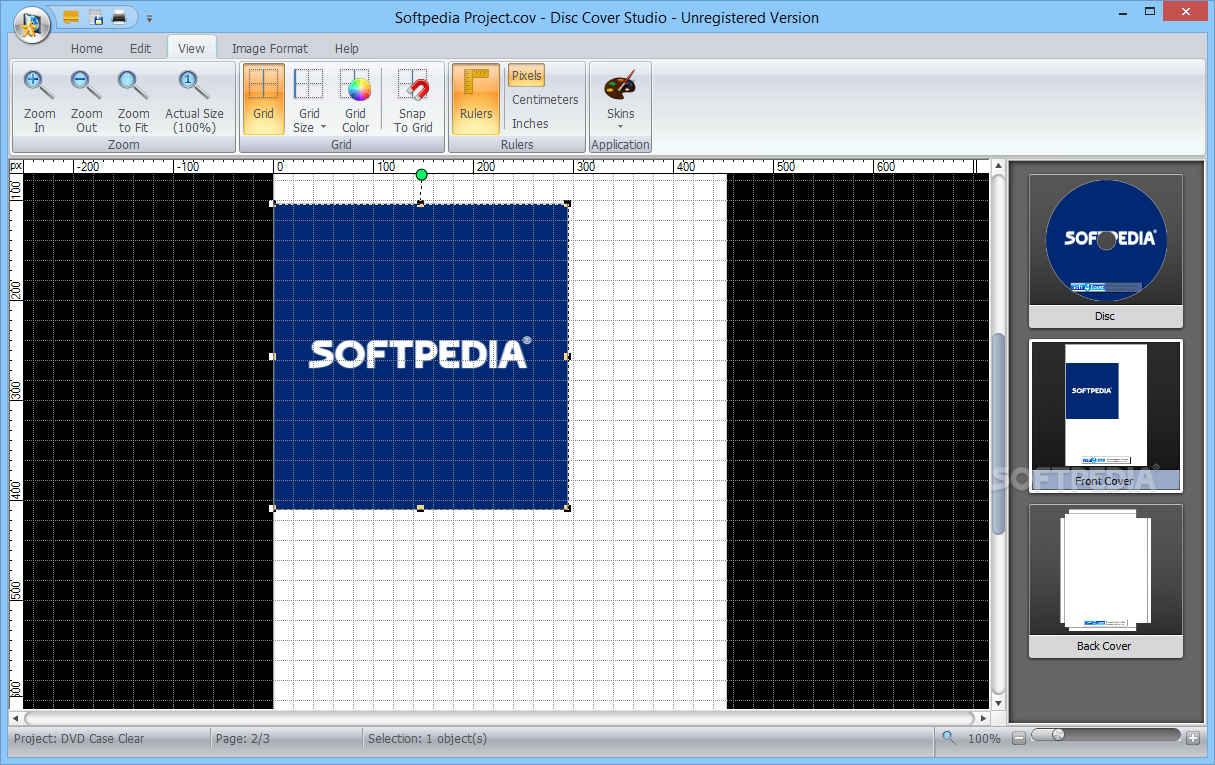Click the print quick-access icon
This screenshot has width=1215, height=765.
[x=120, y=17]
